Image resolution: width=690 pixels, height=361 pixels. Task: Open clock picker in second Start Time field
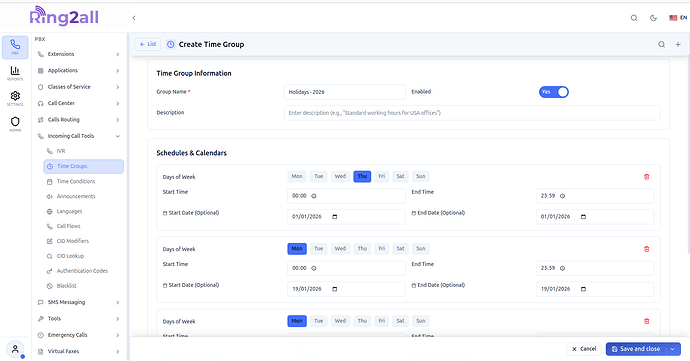[x=314, y=268]
